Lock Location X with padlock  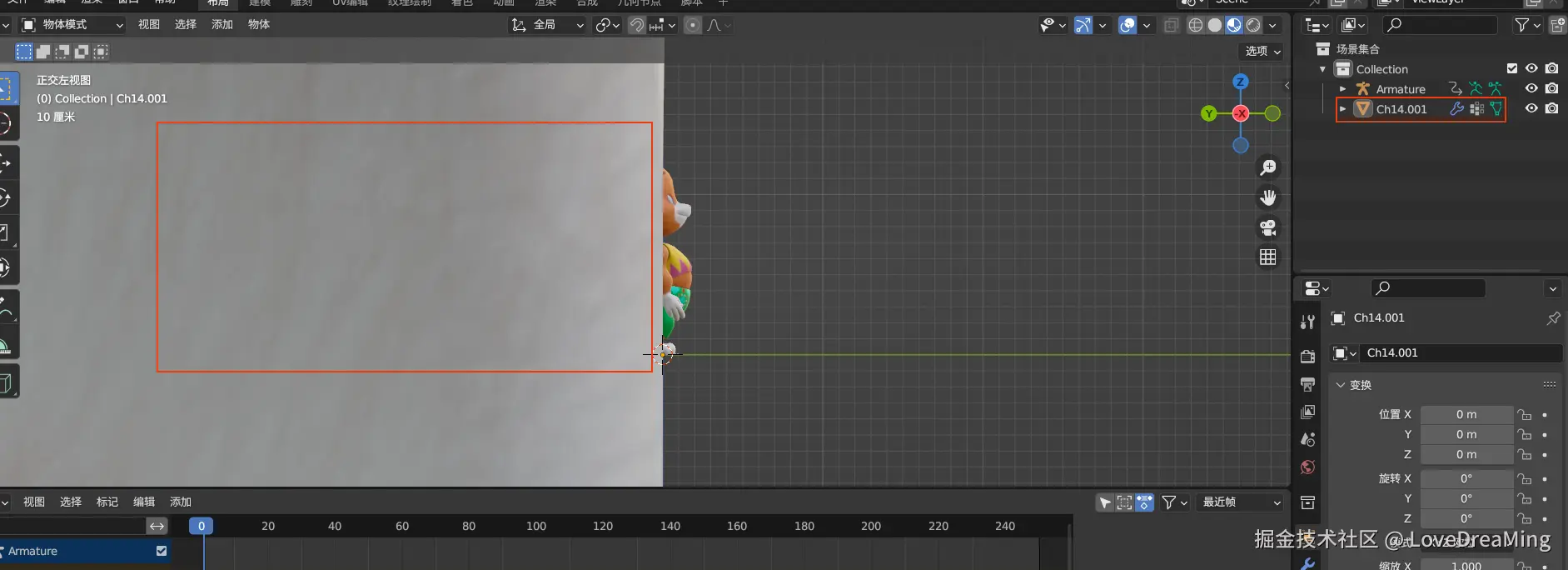(1524, 414)
